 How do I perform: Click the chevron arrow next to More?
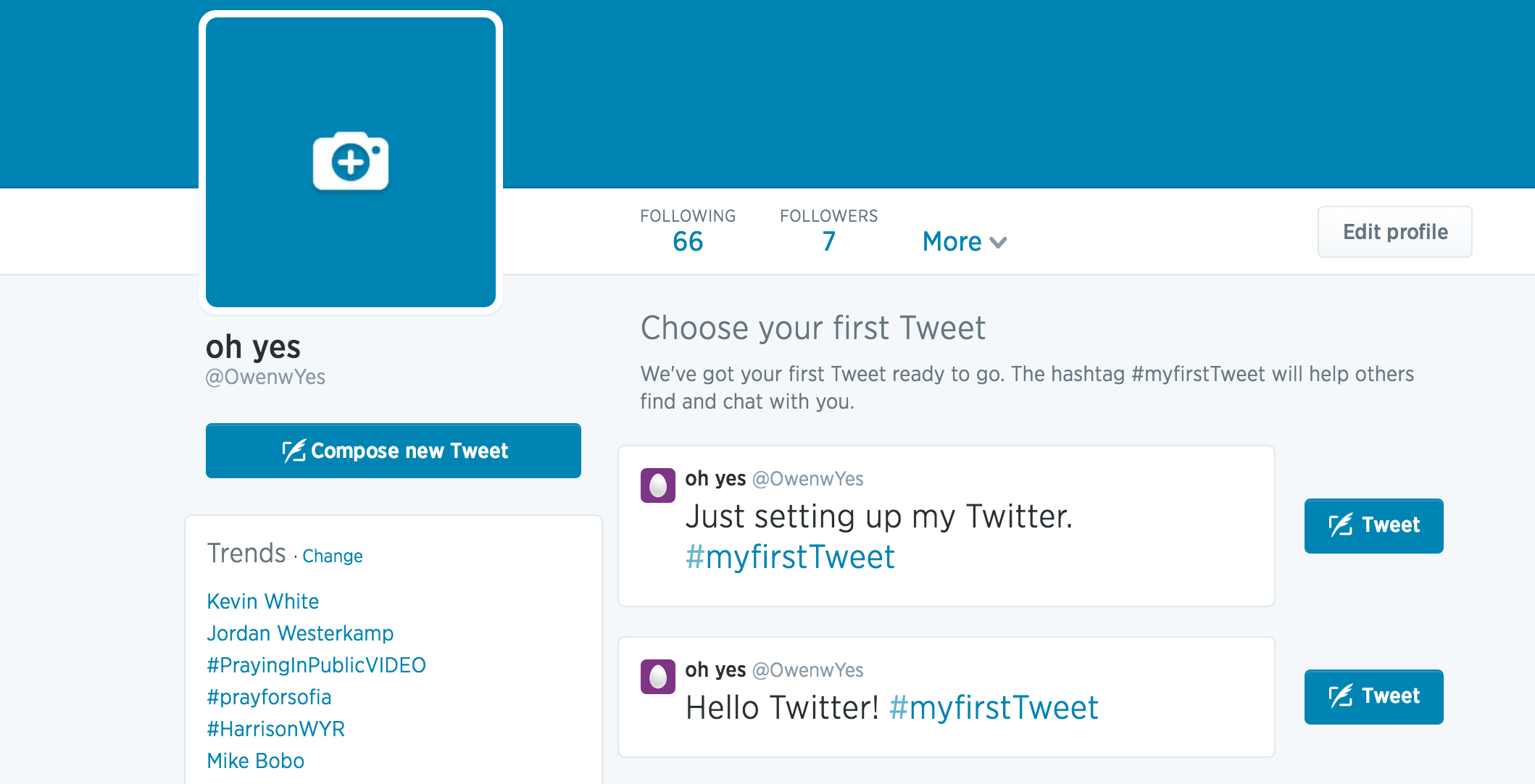(998, 243)
